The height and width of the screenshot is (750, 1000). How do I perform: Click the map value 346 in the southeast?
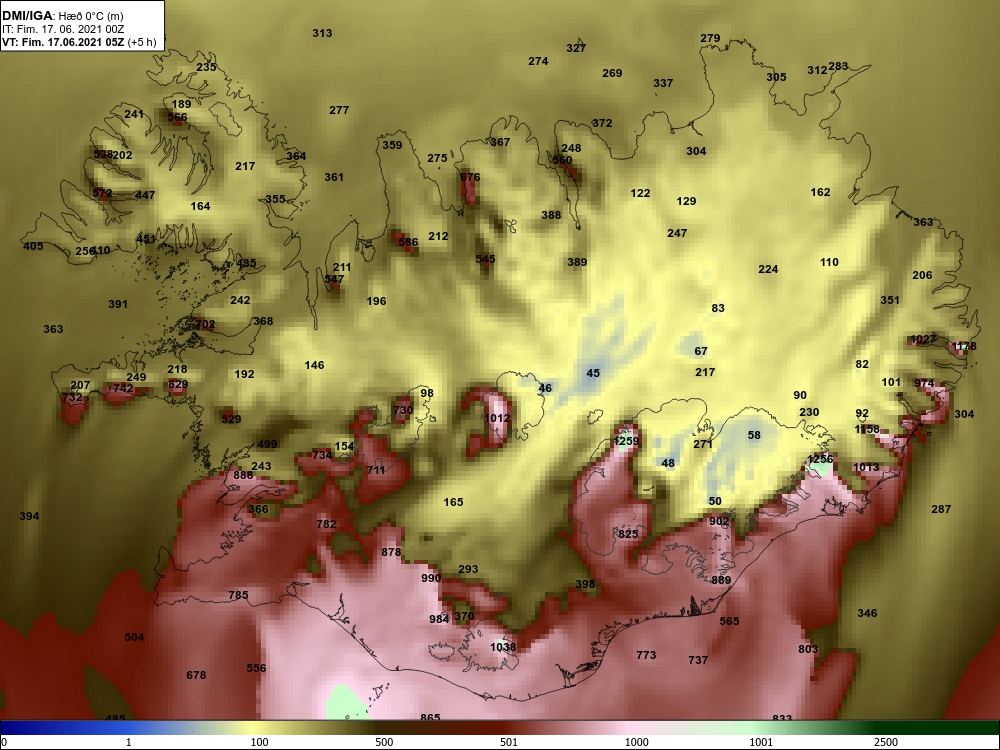click(867, 613)
